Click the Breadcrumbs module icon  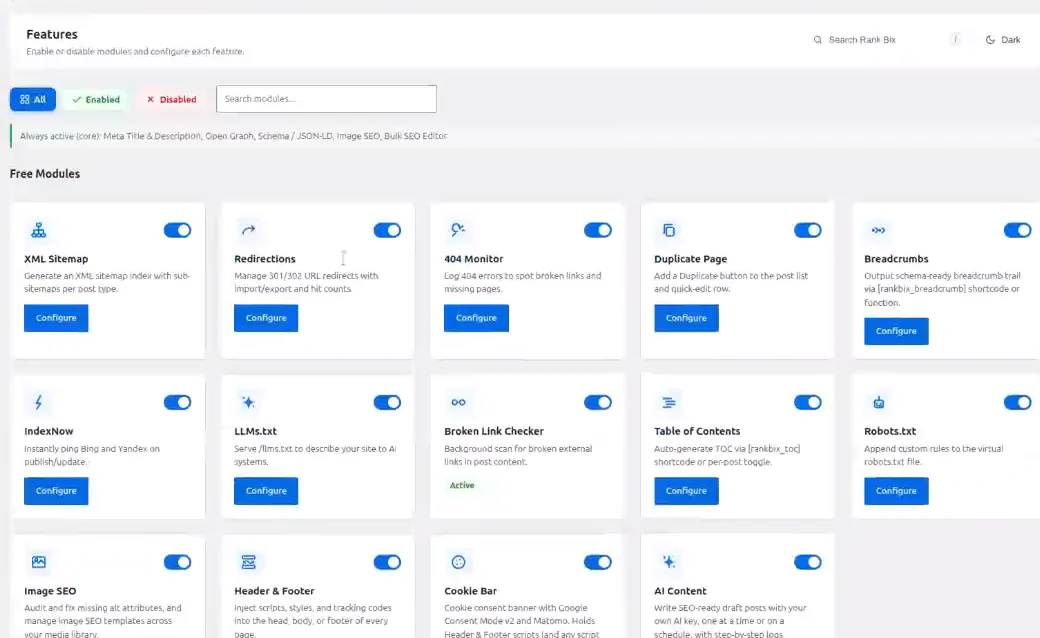point(878,230)
